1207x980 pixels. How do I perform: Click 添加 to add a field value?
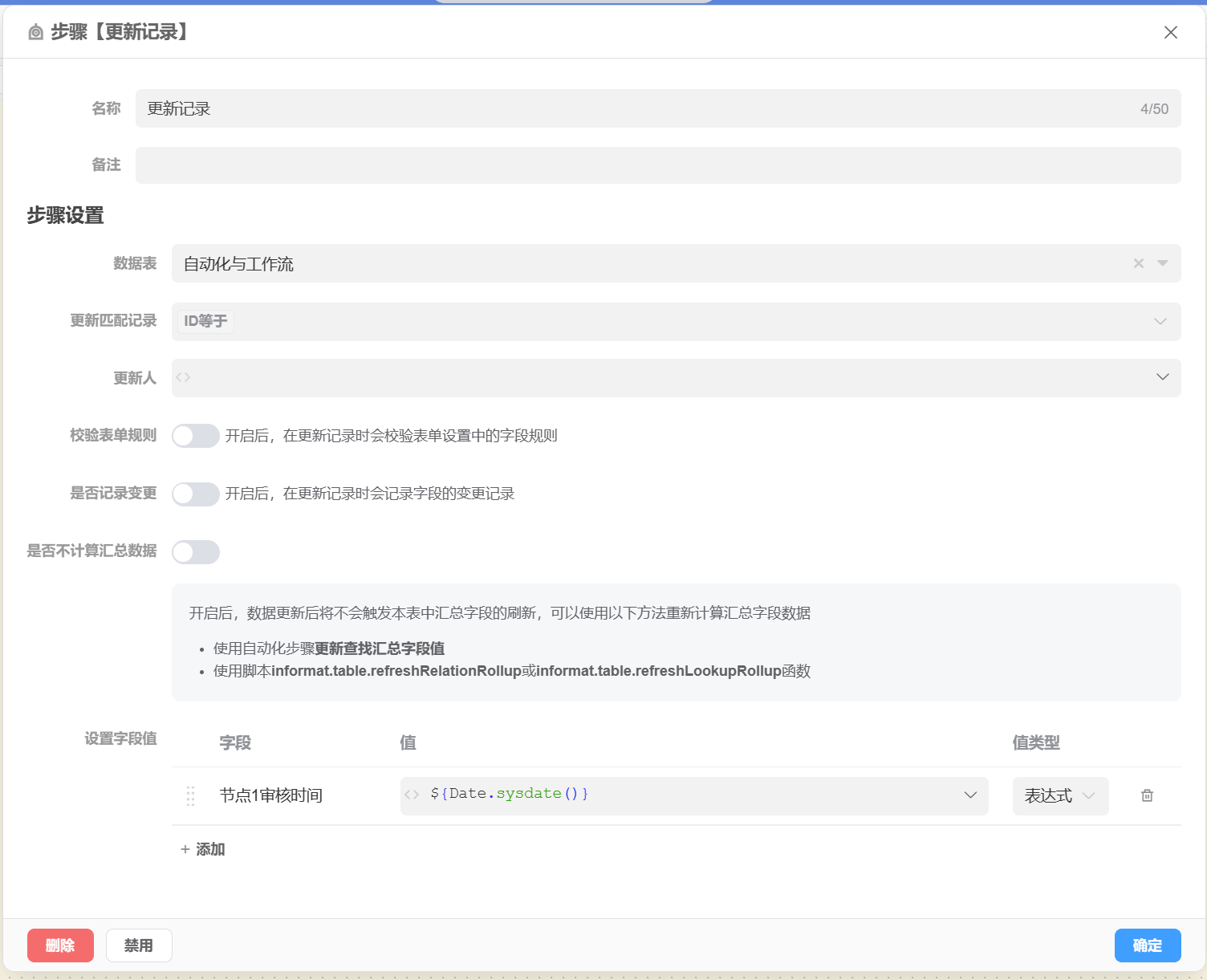[202, 849]
